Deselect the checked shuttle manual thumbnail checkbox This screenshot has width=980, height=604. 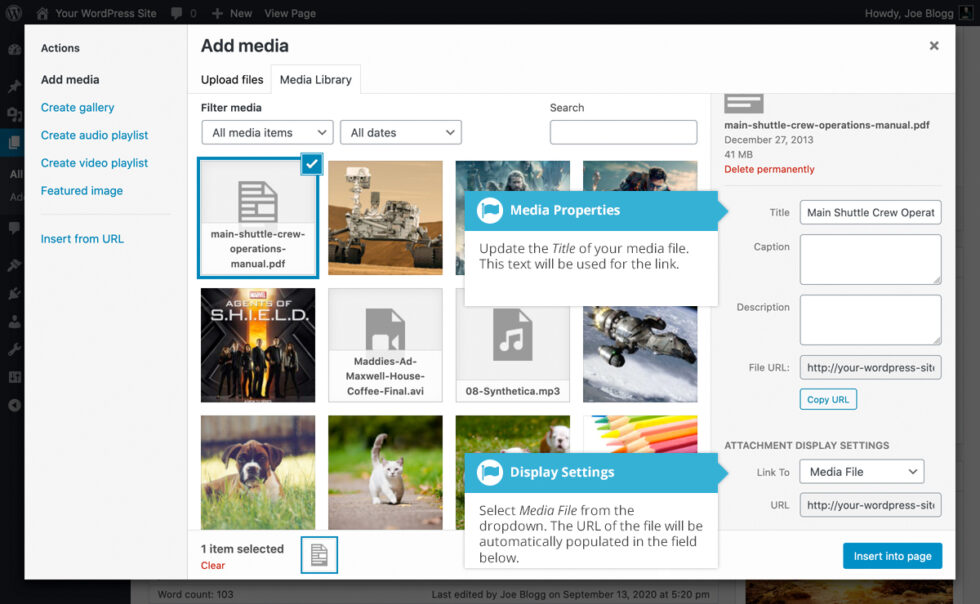[x=311, y=165]
